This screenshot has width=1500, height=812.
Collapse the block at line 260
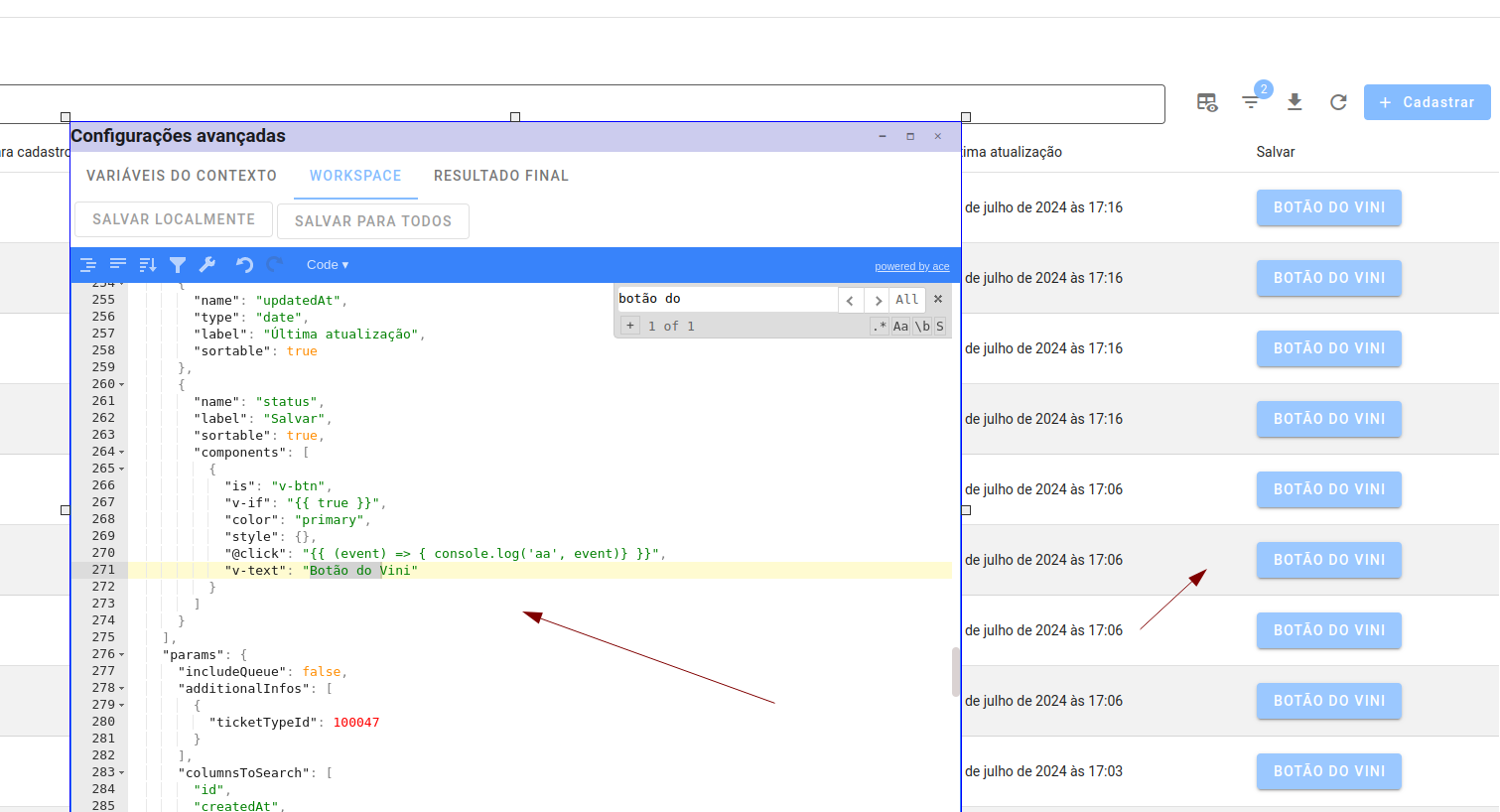tap(122, 384)
